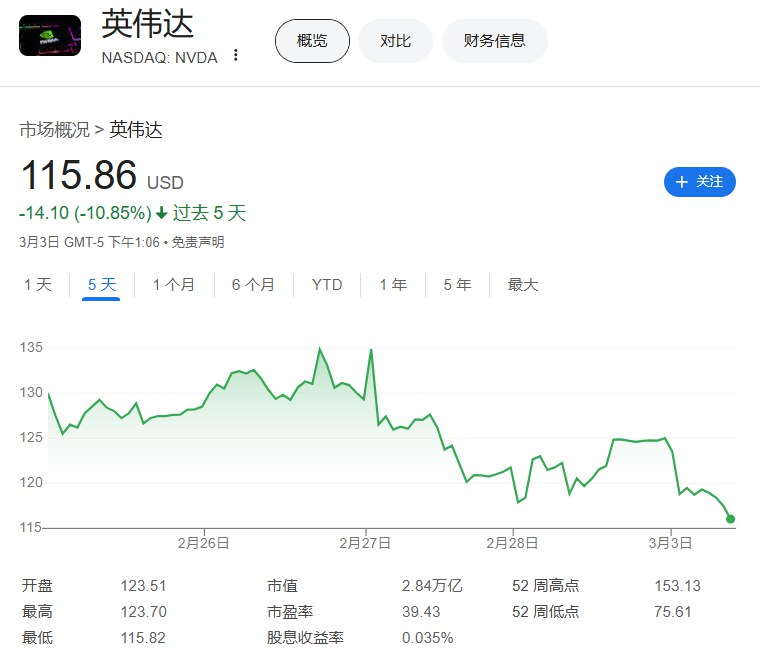Click the NVIDIA stock thumbnail image
The image size is (760, 655).
pos(50,35)
